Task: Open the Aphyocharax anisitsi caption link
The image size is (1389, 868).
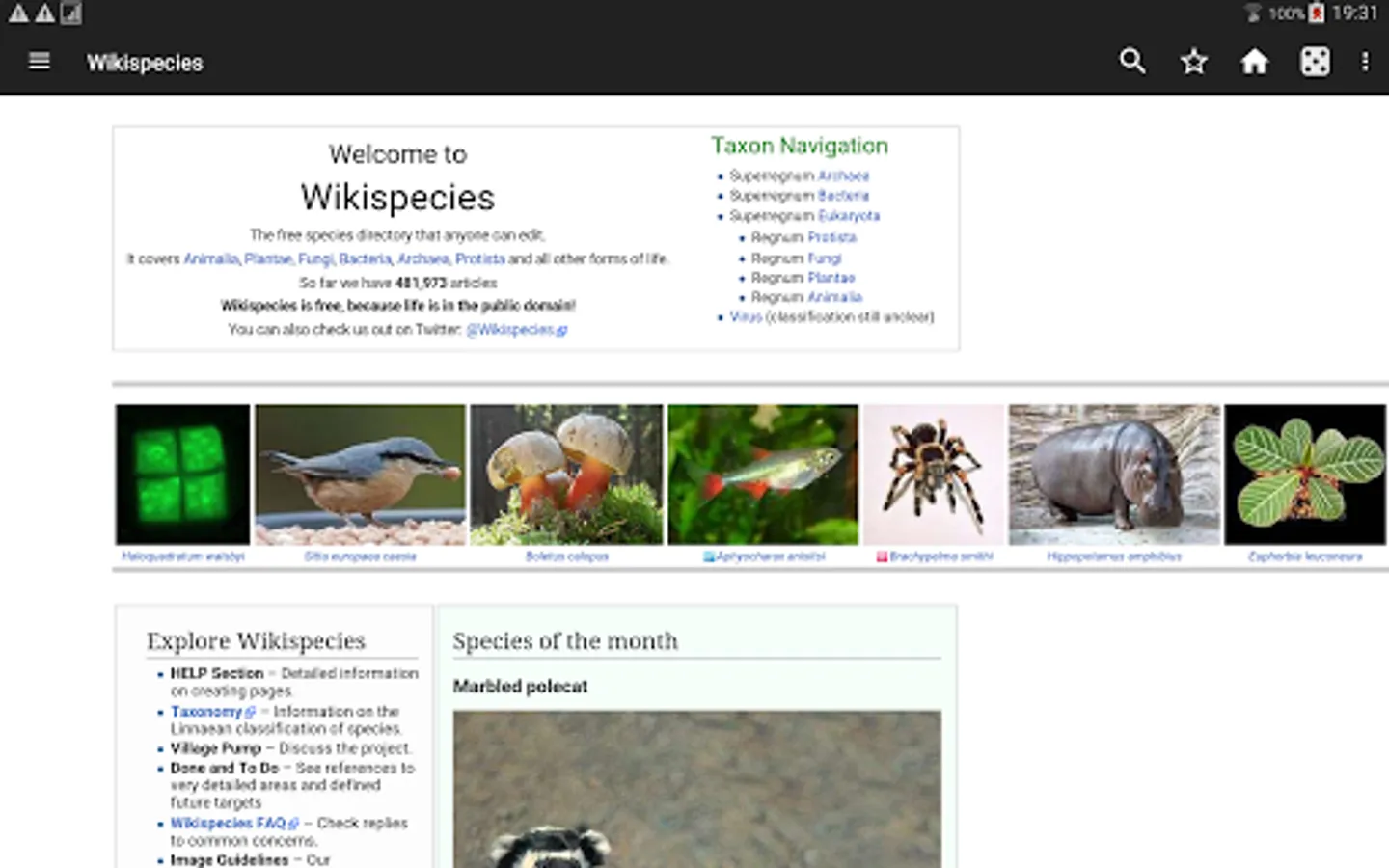Action: coord(771,556)
